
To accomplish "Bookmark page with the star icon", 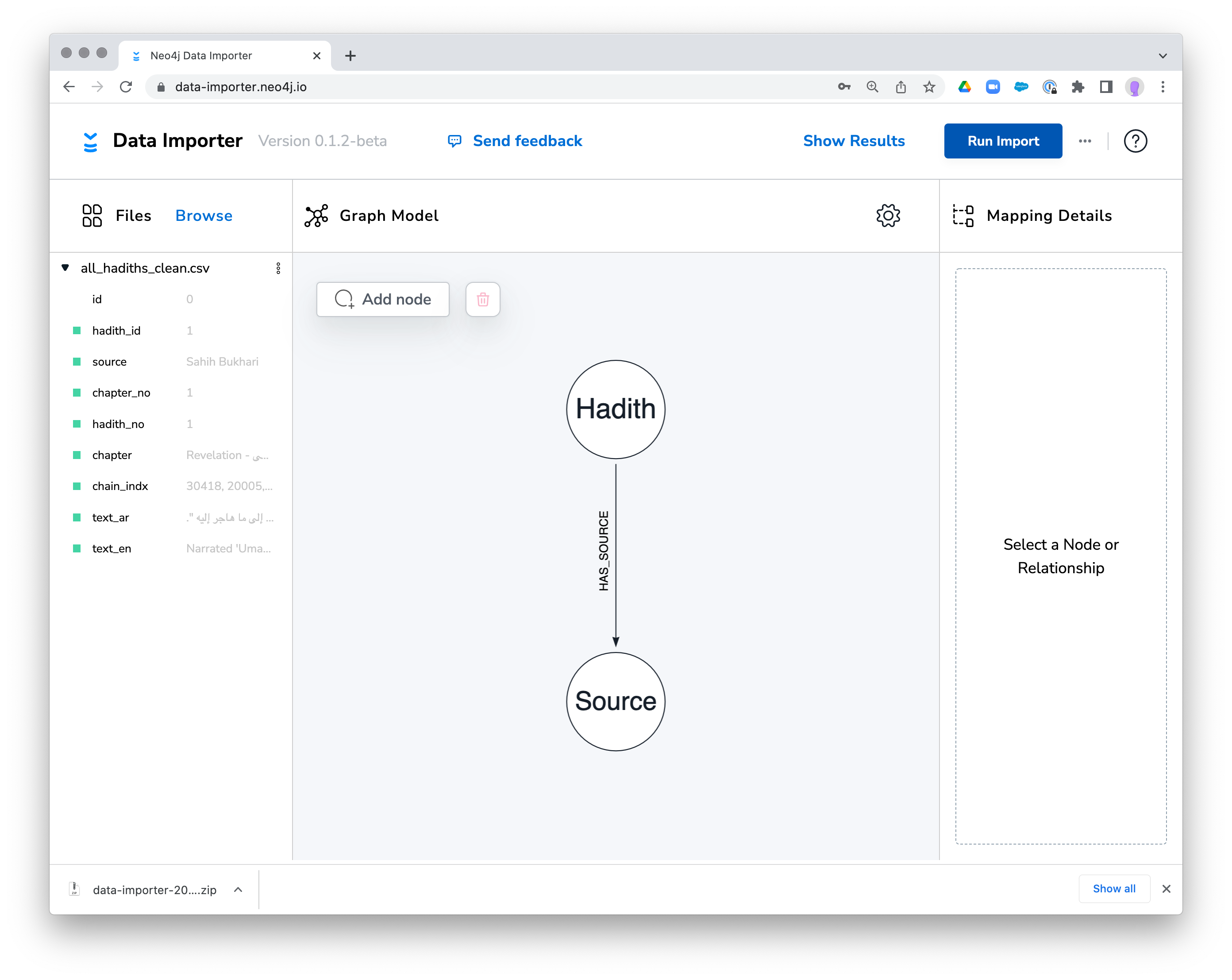I will (x=929, y=87).
